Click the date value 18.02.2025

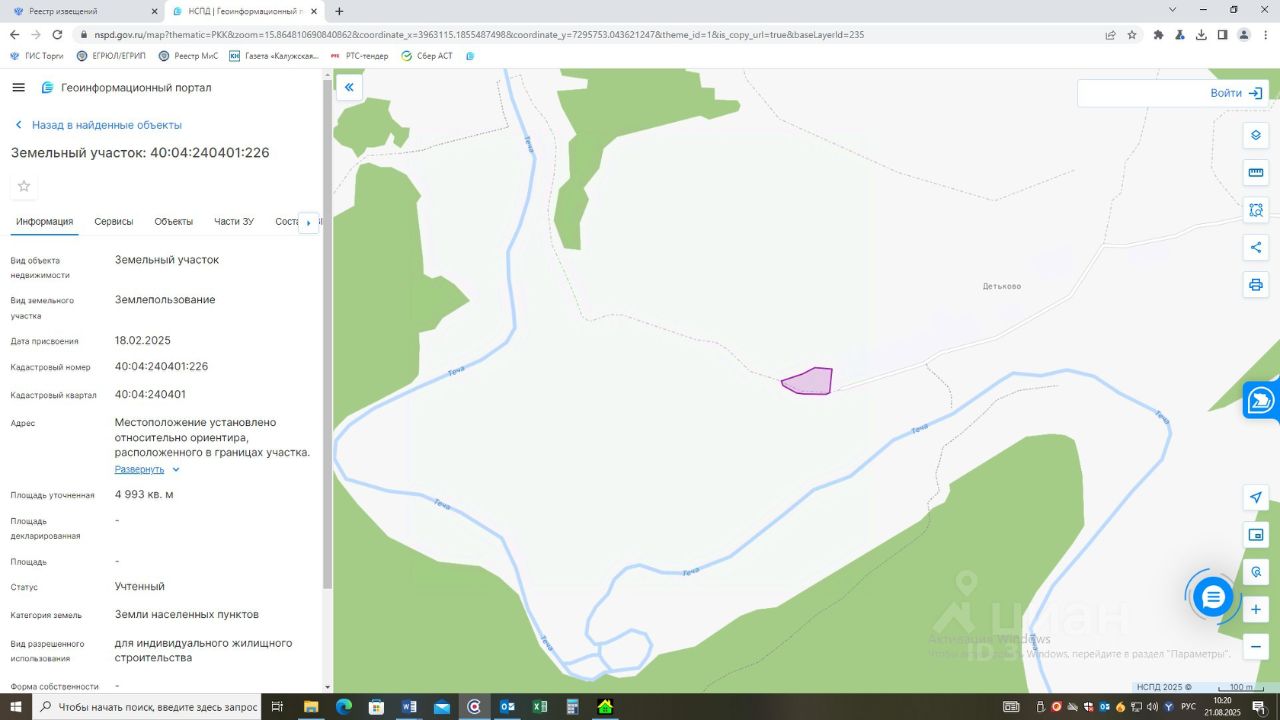(143, 340)
